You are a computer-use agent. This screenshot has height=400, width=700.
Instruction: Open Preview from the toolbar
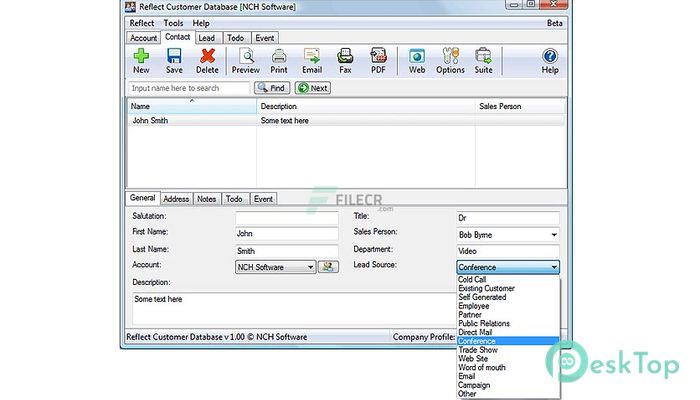point(246,61)
